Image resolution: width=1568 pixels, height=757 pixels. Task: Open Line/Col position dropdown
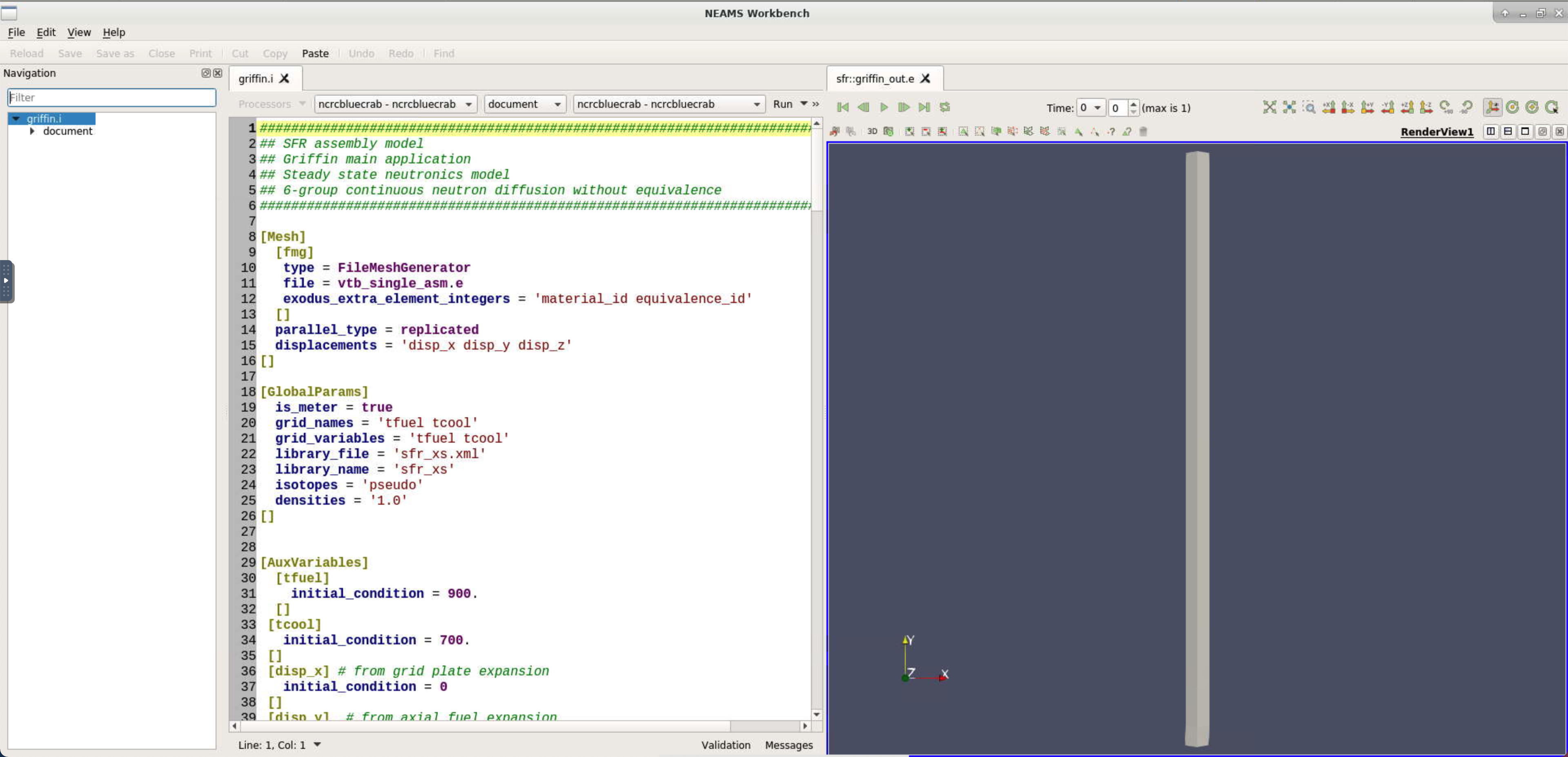pyautogui.click(x=317, y=745)
